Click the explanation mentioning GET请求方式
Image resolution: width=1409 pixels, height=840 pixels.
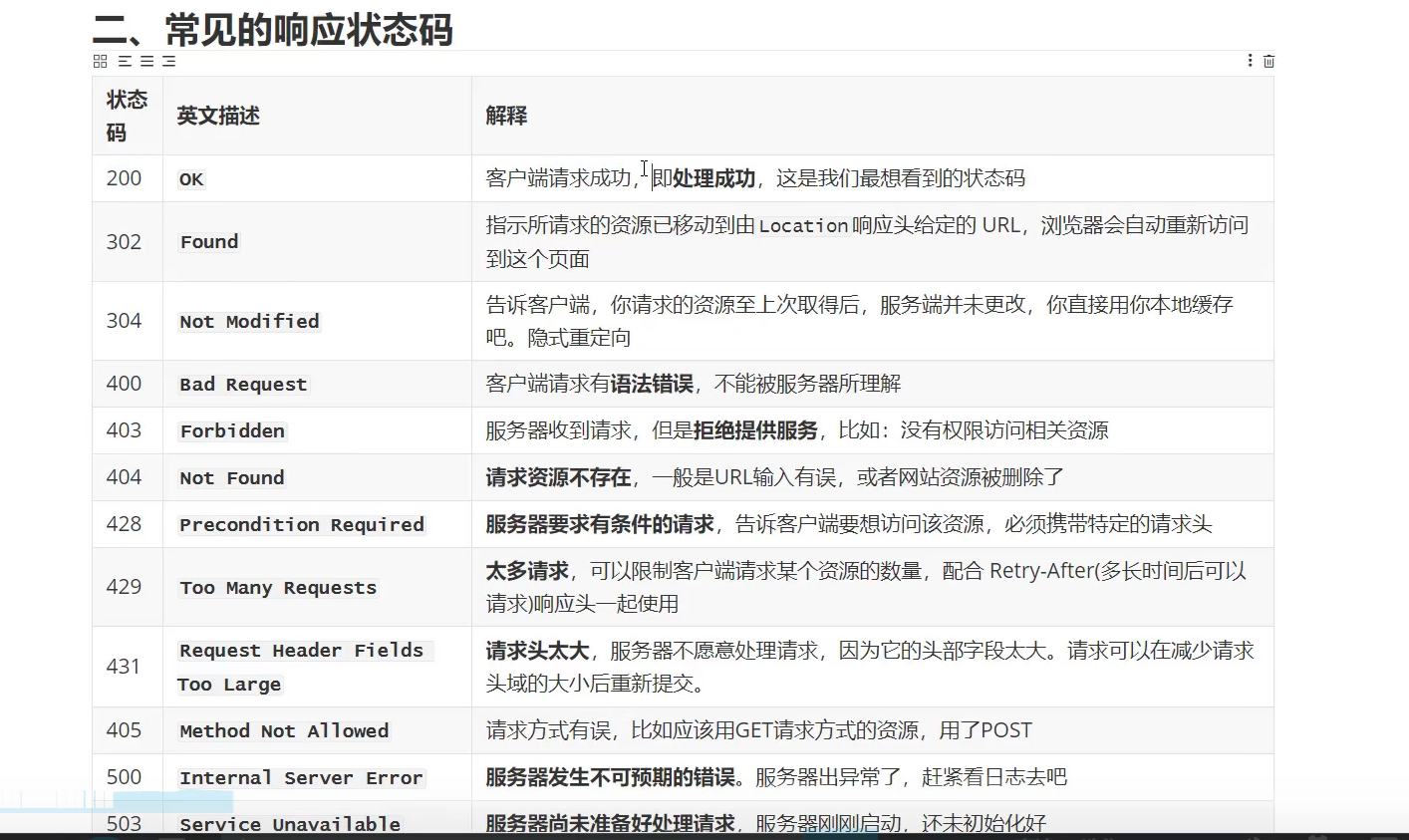(758, 730)
